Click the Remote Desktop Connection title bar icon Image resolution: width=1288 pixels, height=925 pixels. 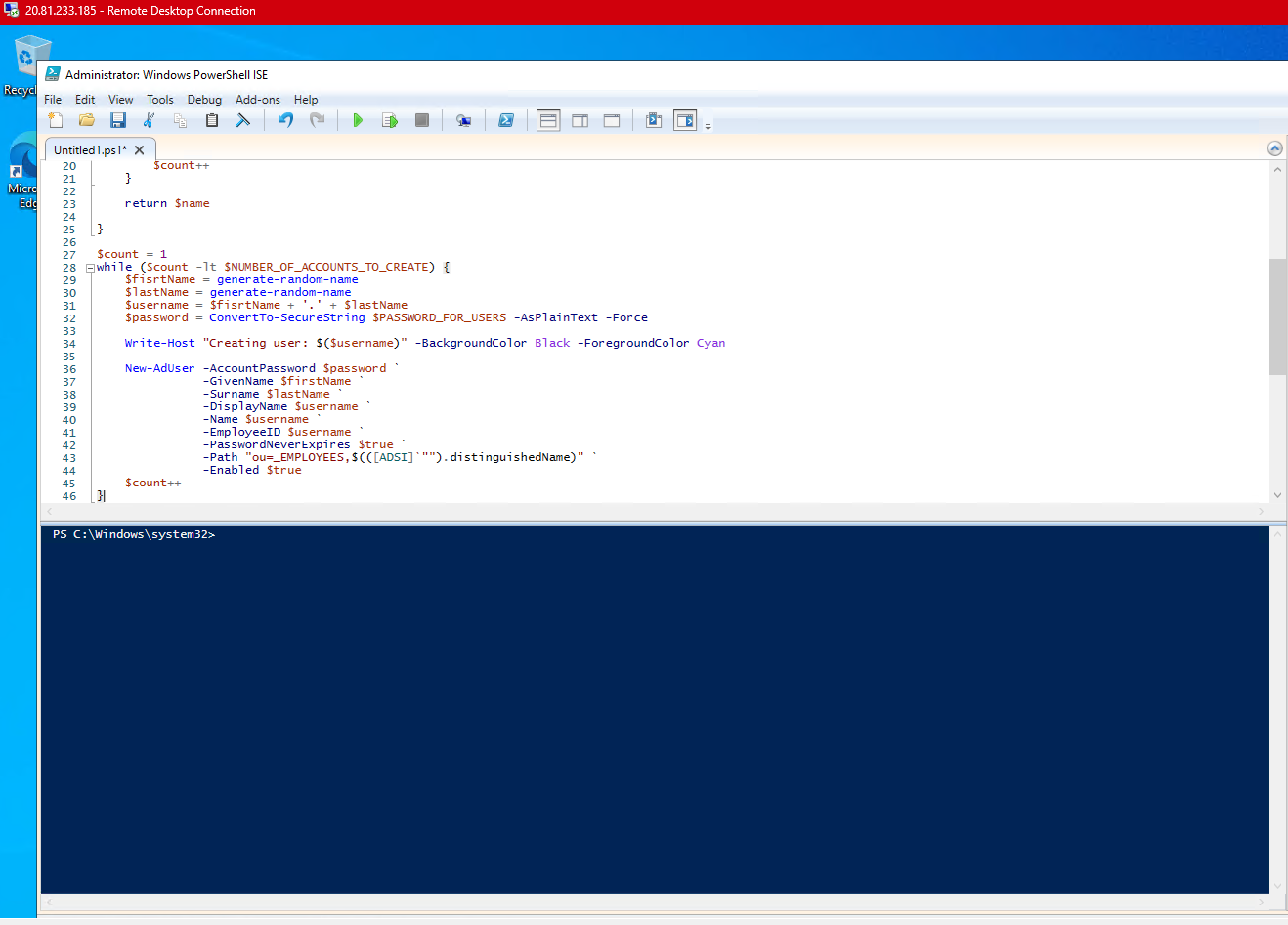pos(12,11)
